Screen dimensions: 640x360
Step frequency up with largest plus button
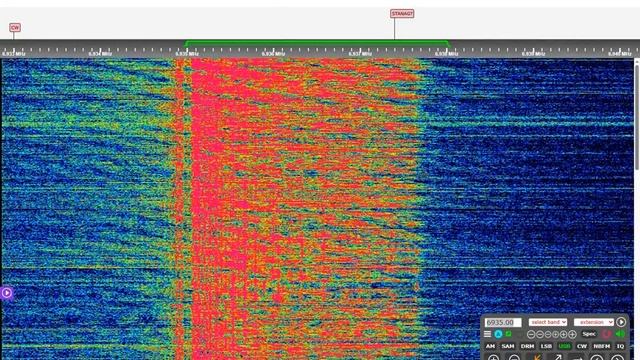point(572,334)
